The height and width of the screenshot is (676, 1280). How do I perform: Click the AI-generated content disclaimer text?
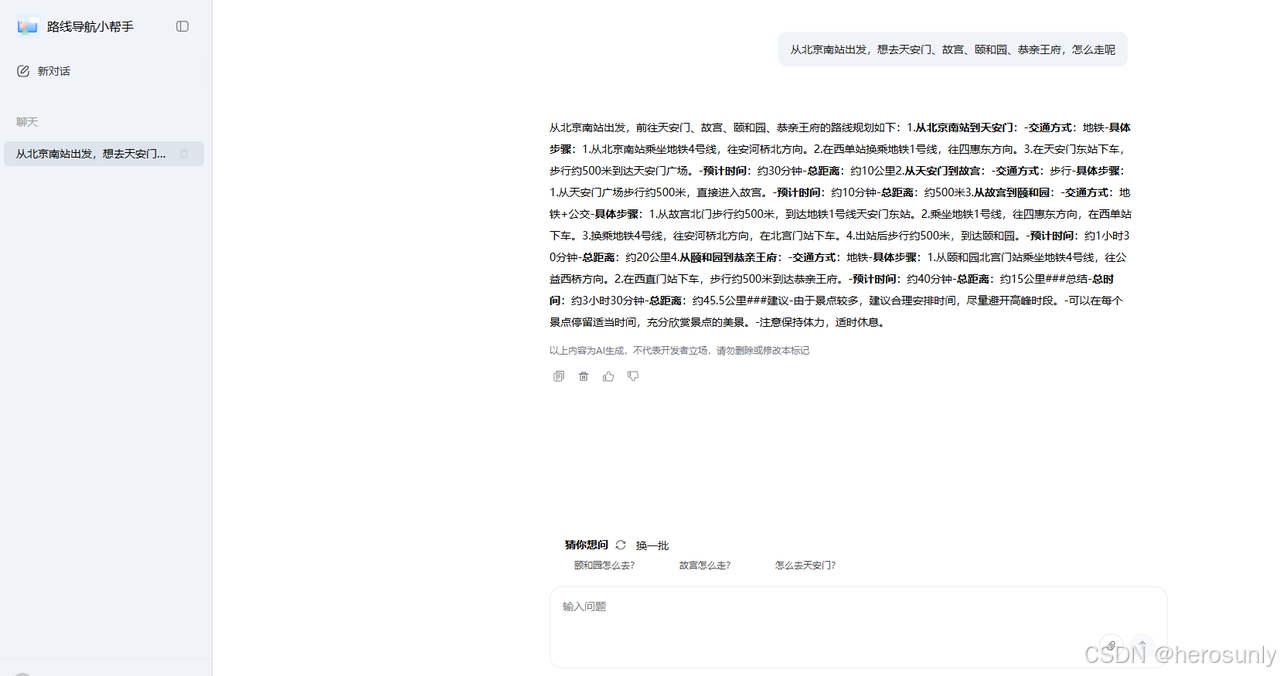[678, 350]
